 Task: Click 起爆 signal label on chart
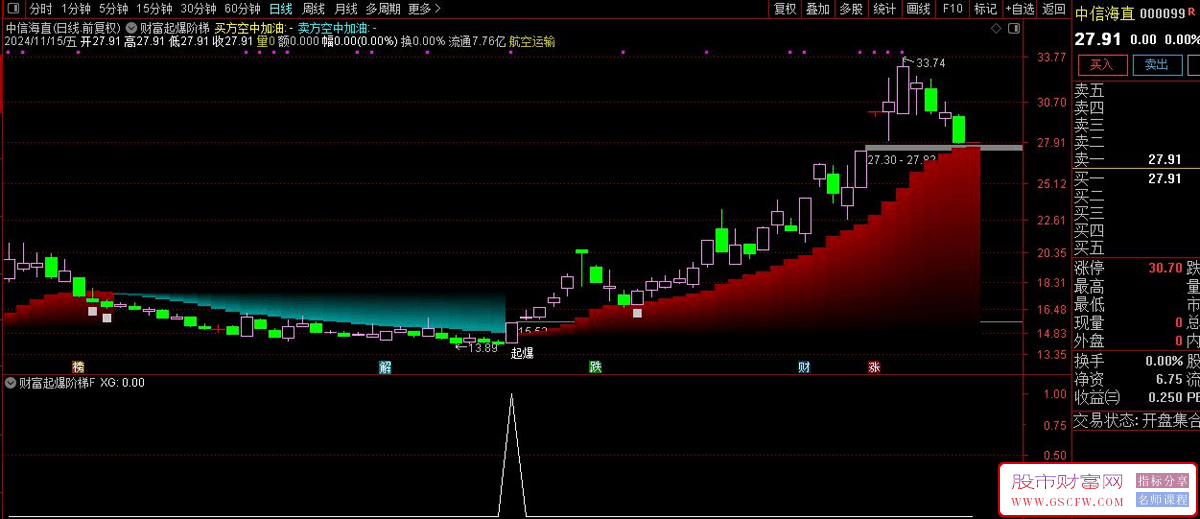click(x=522, y=353)
